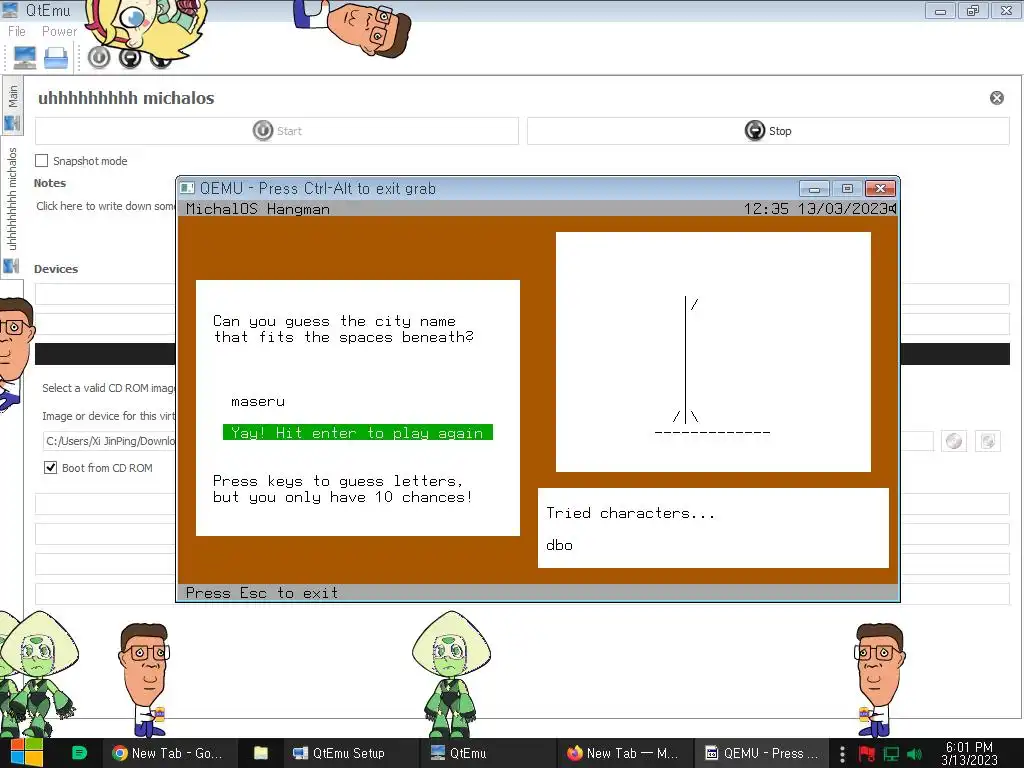Click the Stop machine button
This screenshot has width=1024, height=768.
(768, 131)
